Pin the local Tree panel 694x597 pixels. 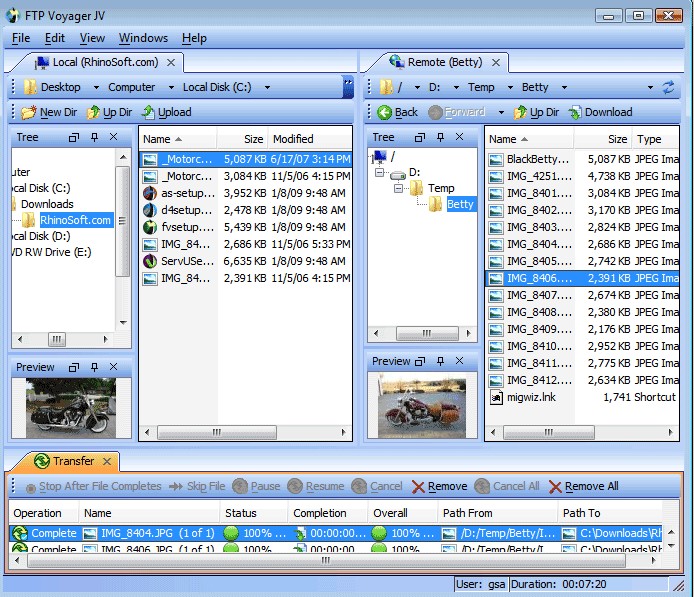coord(94,137)
